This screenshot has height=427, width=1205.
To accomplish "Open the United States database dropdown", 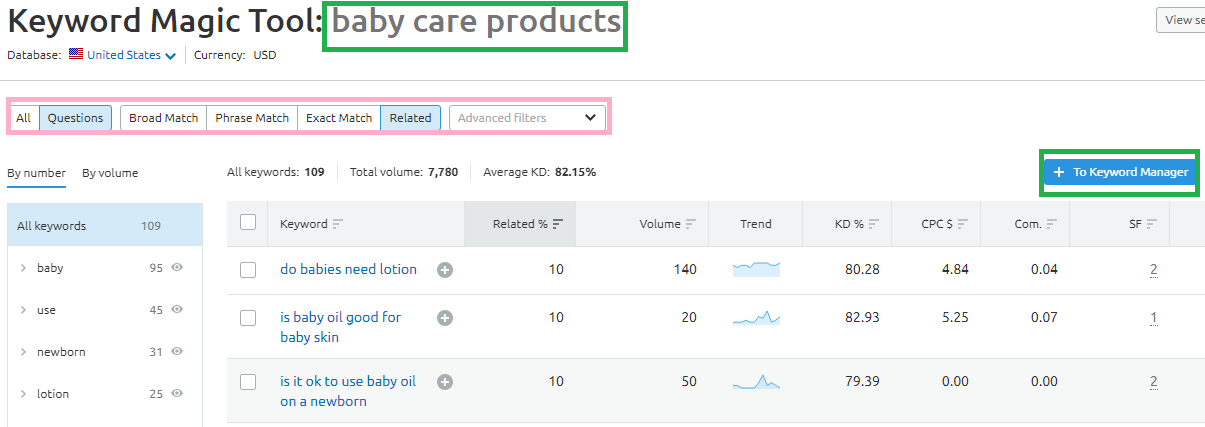I will (x=123, y=55).
